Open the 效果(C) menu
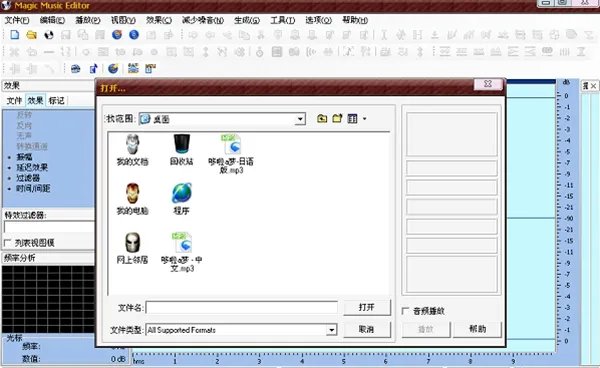 coord(159,20)
